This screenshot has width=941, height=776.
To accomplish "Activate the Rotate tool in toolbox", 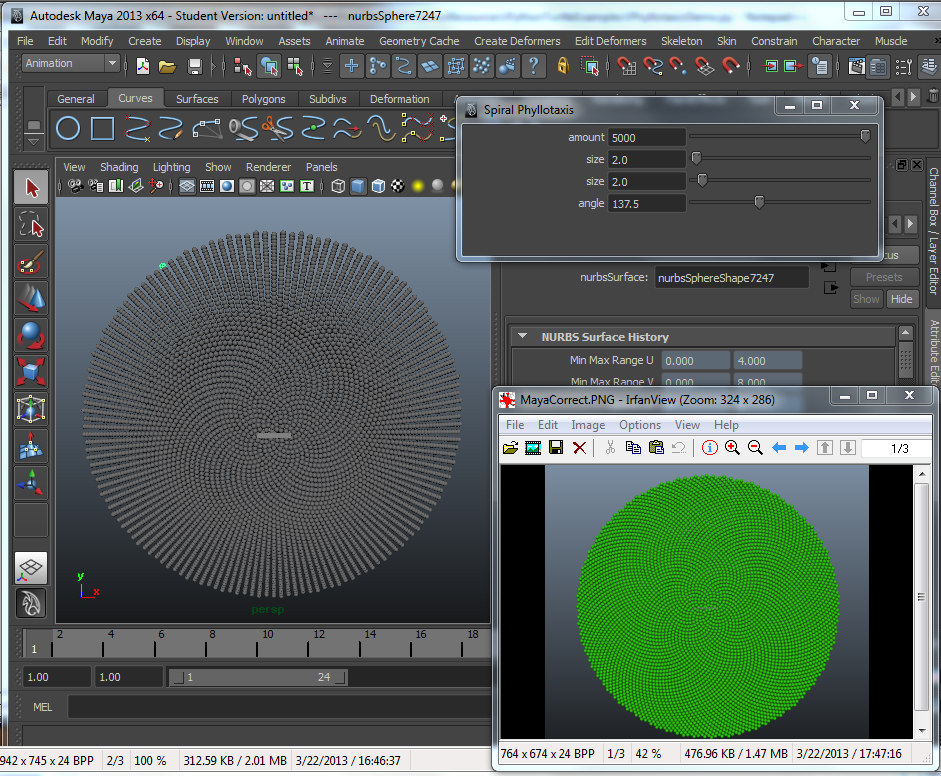I will coord(31,334).
